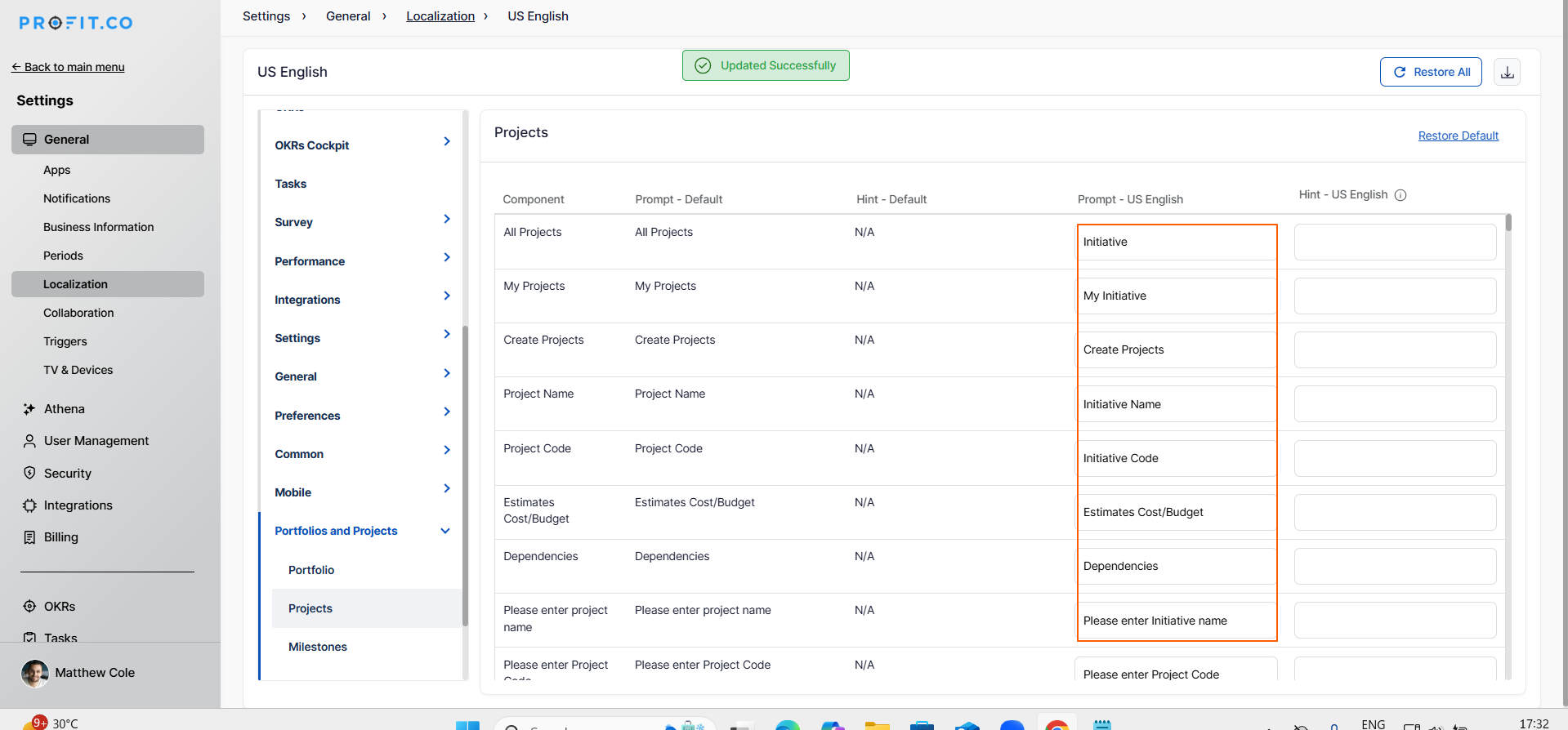Click the Profit.co logo

tap(76, 23)
